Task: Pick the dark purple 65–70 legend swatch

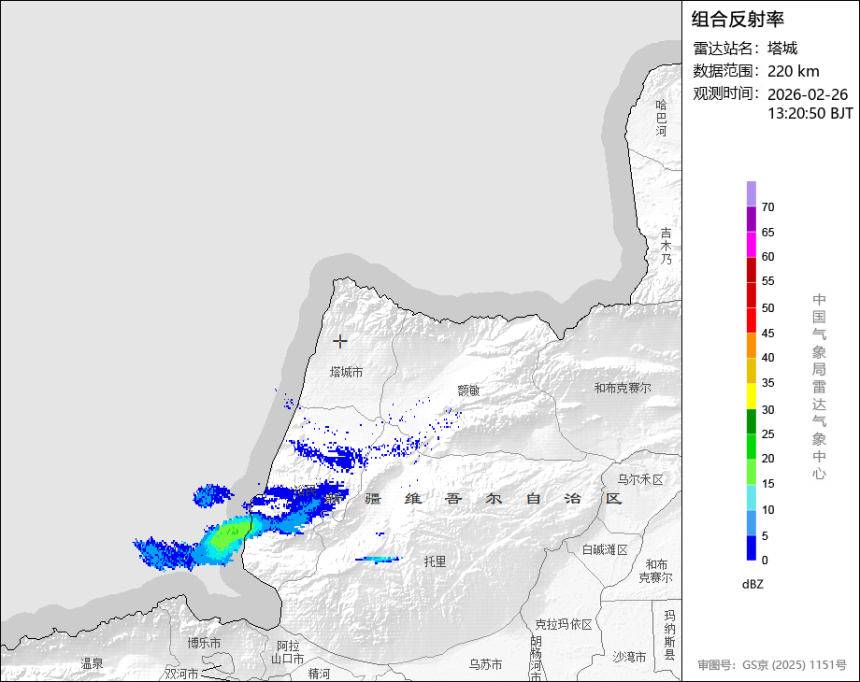Action: tap(751, 219)
